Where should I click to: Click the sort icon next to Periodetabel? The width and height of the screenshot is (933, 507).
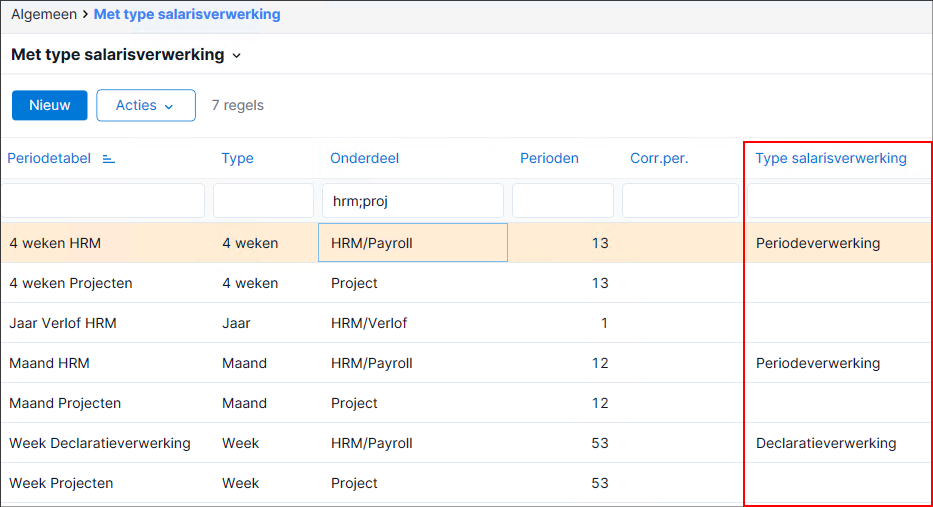[108, 159]
